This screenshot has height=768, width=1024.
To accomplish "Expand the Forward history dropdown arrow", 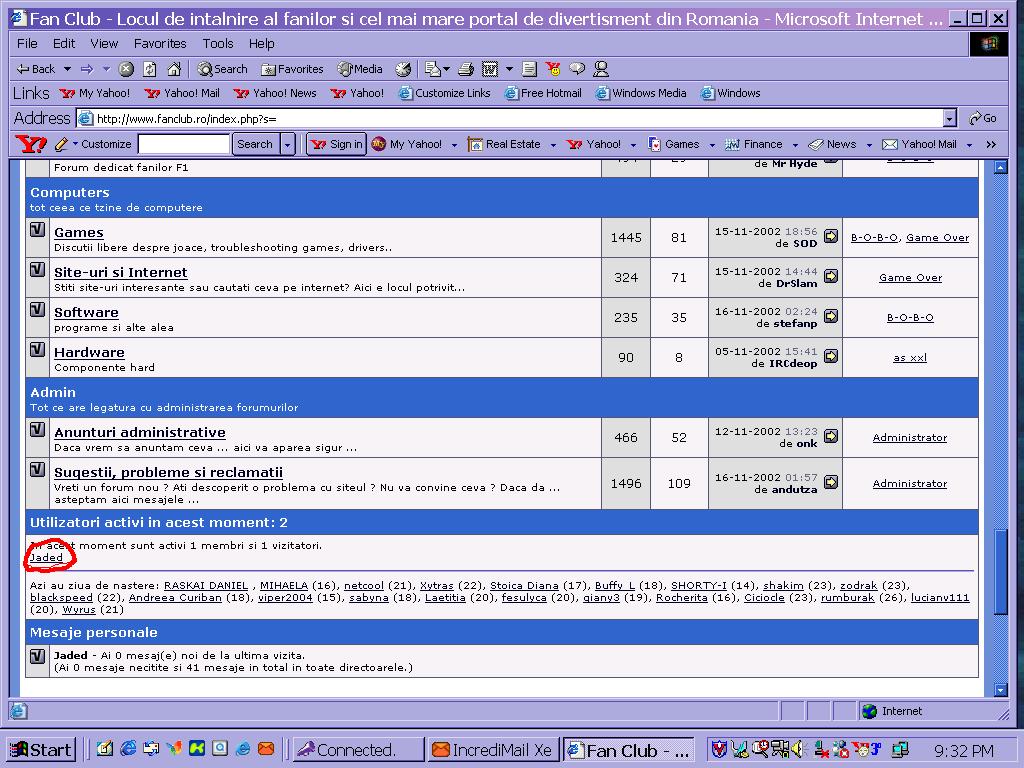I will click(106, 69).
